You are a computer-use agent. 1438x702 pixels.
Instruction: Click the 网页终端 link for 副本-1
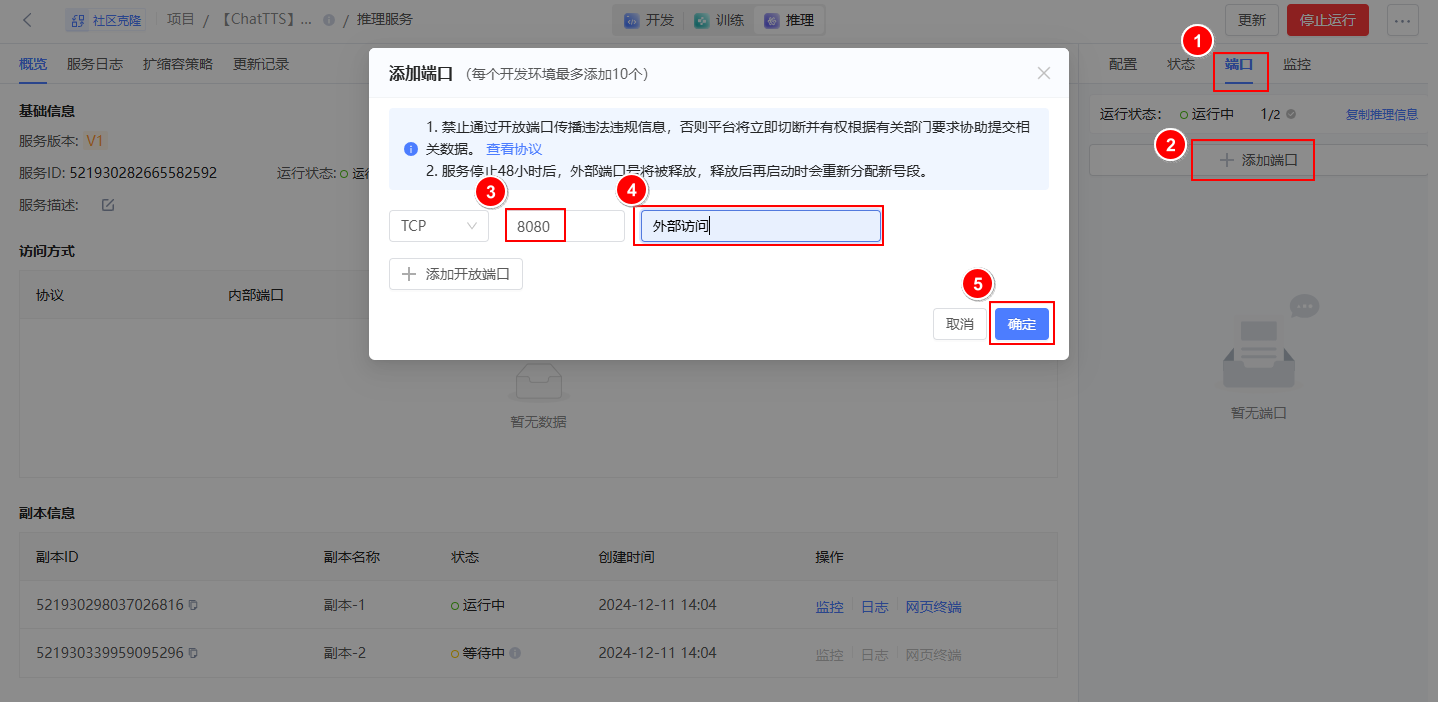tap(933, 607)
